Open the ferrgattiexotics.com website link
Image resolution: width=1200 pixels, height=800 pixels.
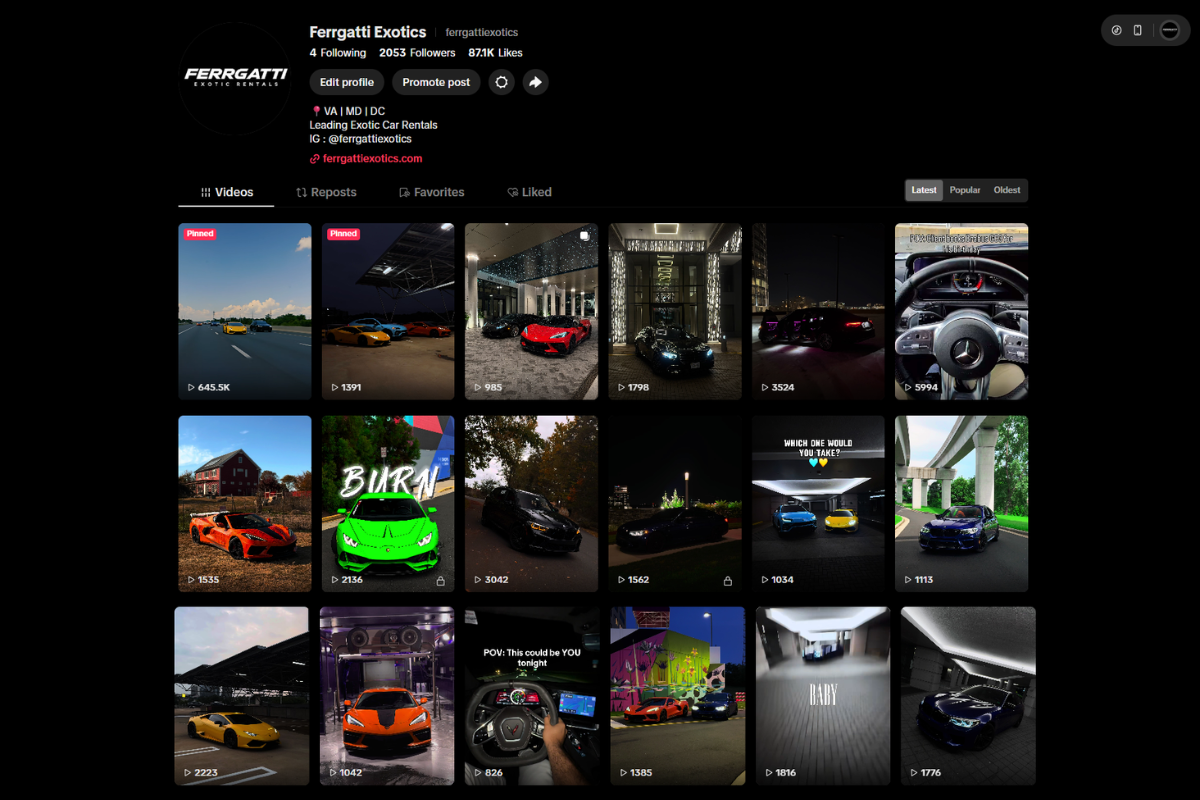[x=373, y=159]
